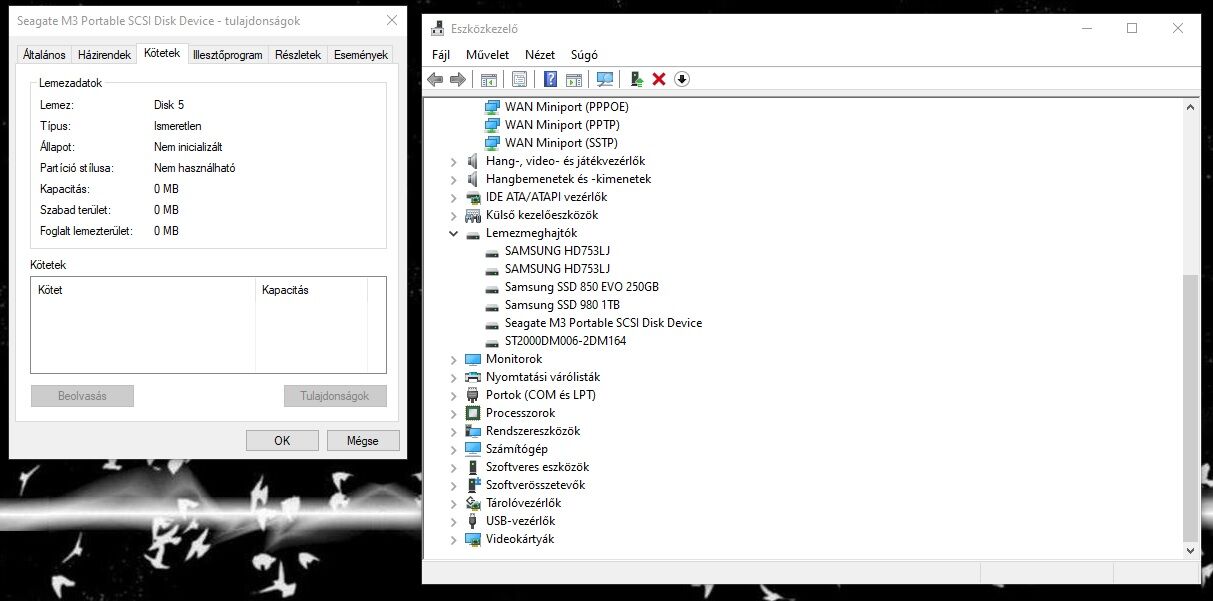Click the device tree scrollbar down arrow
1213x601 pixels.
[x=1190, y=549]
